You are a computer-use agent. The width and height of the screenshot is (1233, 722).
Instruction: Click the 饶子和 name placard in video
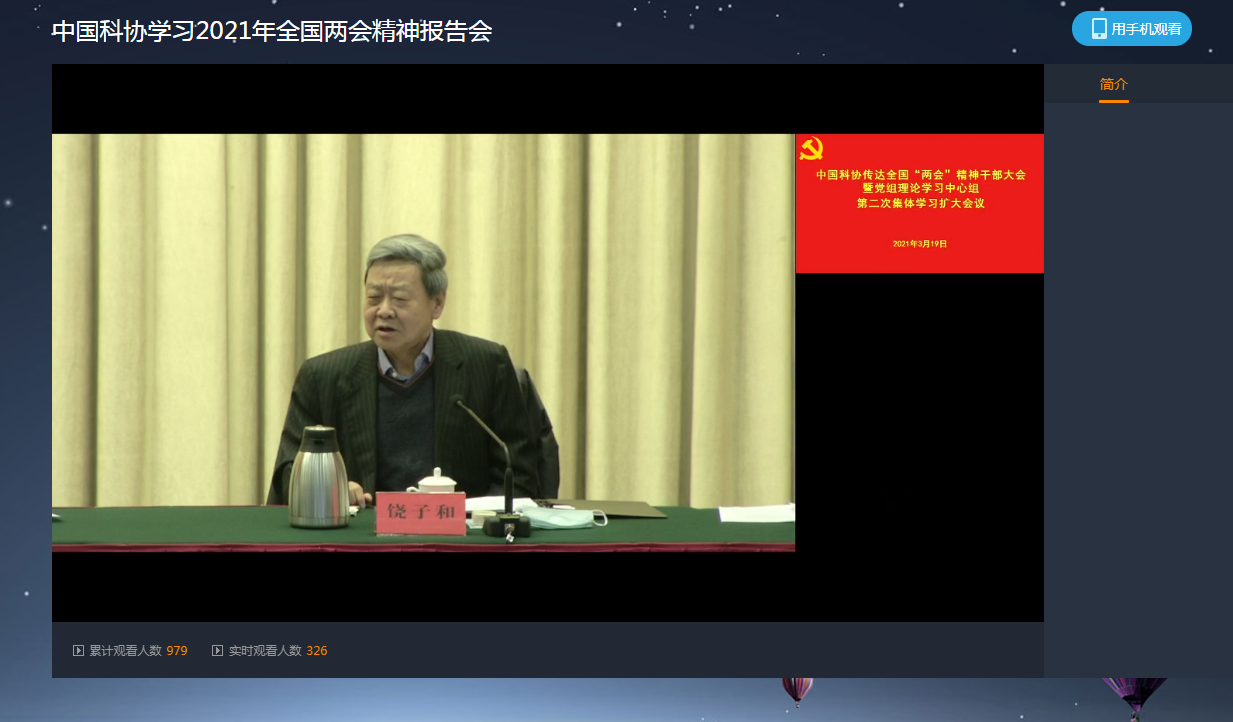[x=420, y=513]
